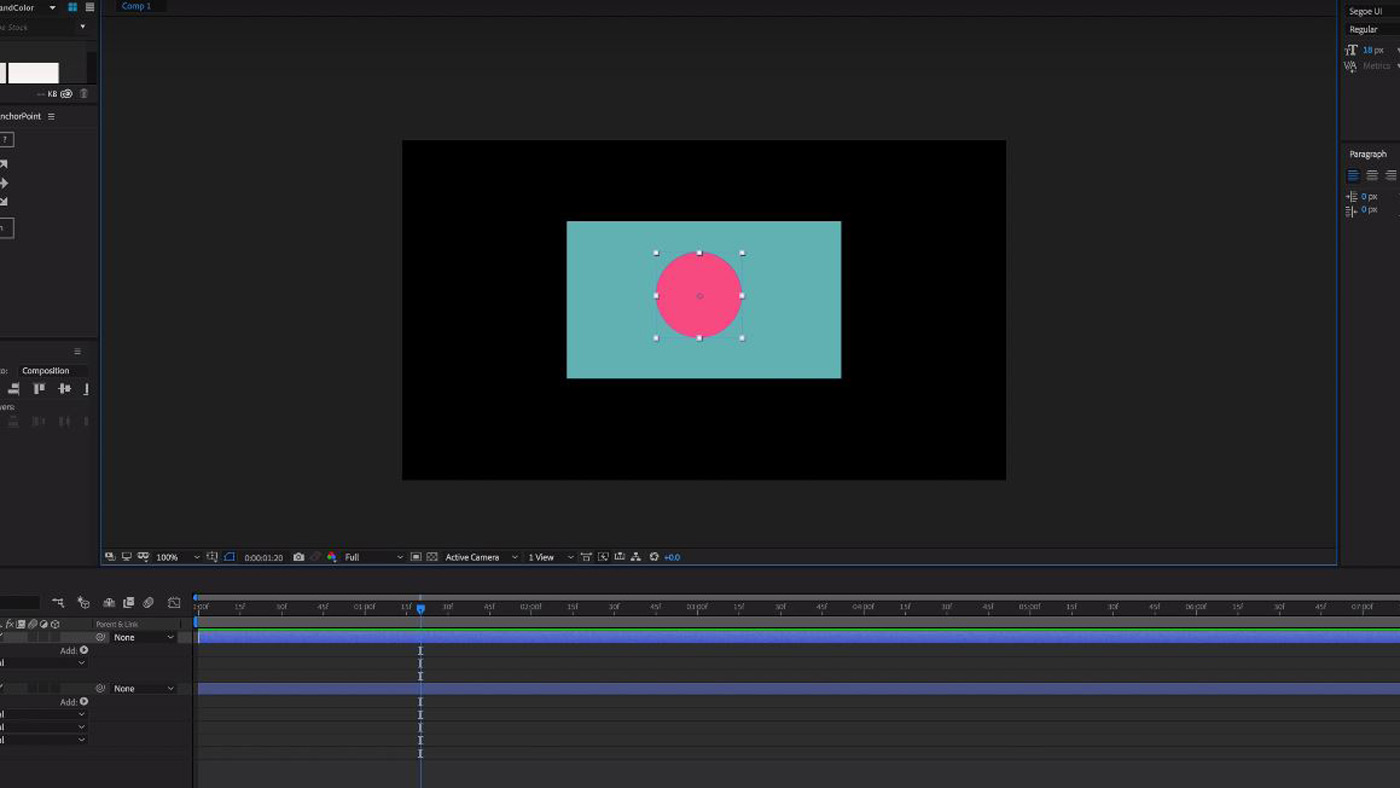Click the playhead on the timeline ruler

(420, 605)
